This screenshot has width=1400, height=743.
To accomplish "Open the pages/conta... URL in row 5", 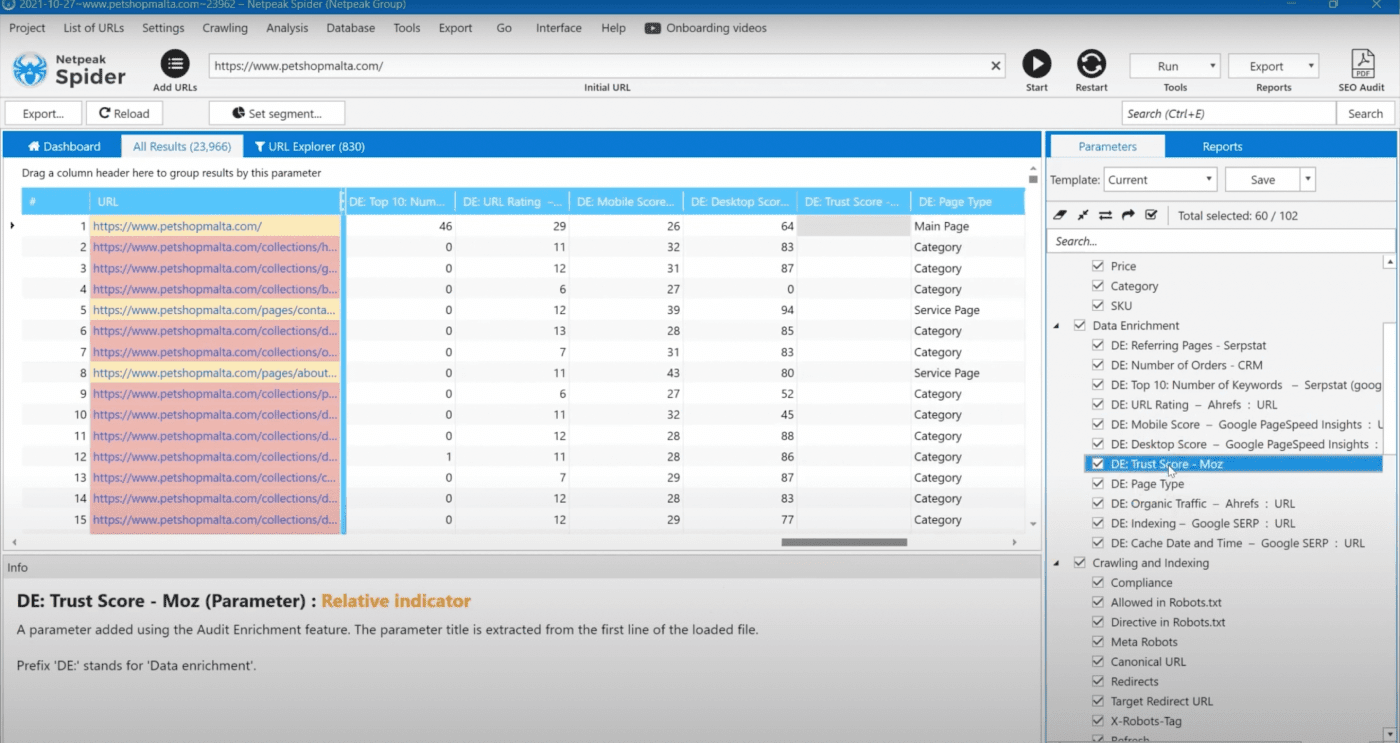I will (x=215, y=310).
